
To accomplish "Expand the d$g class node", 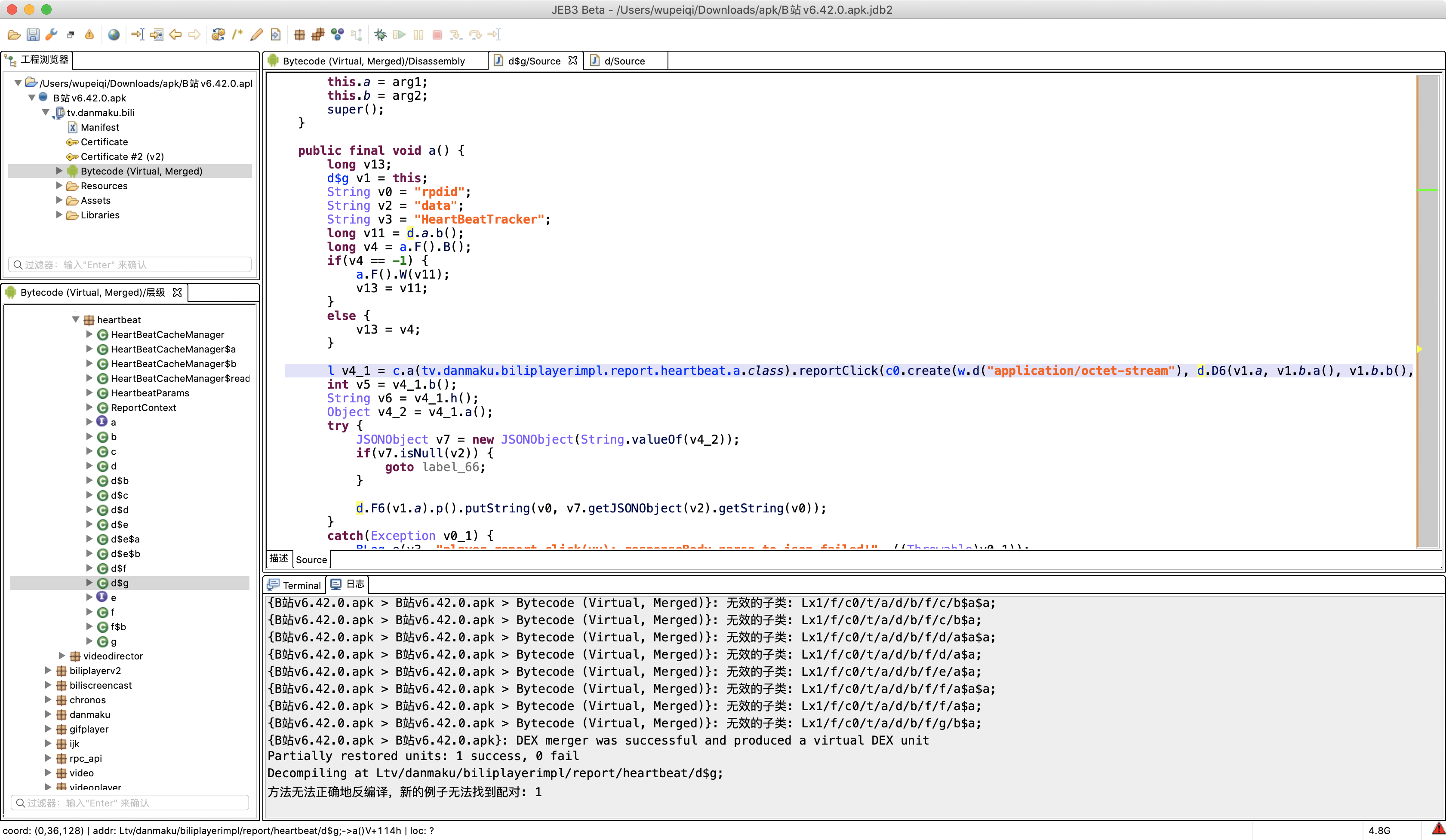I will (89, 582).
